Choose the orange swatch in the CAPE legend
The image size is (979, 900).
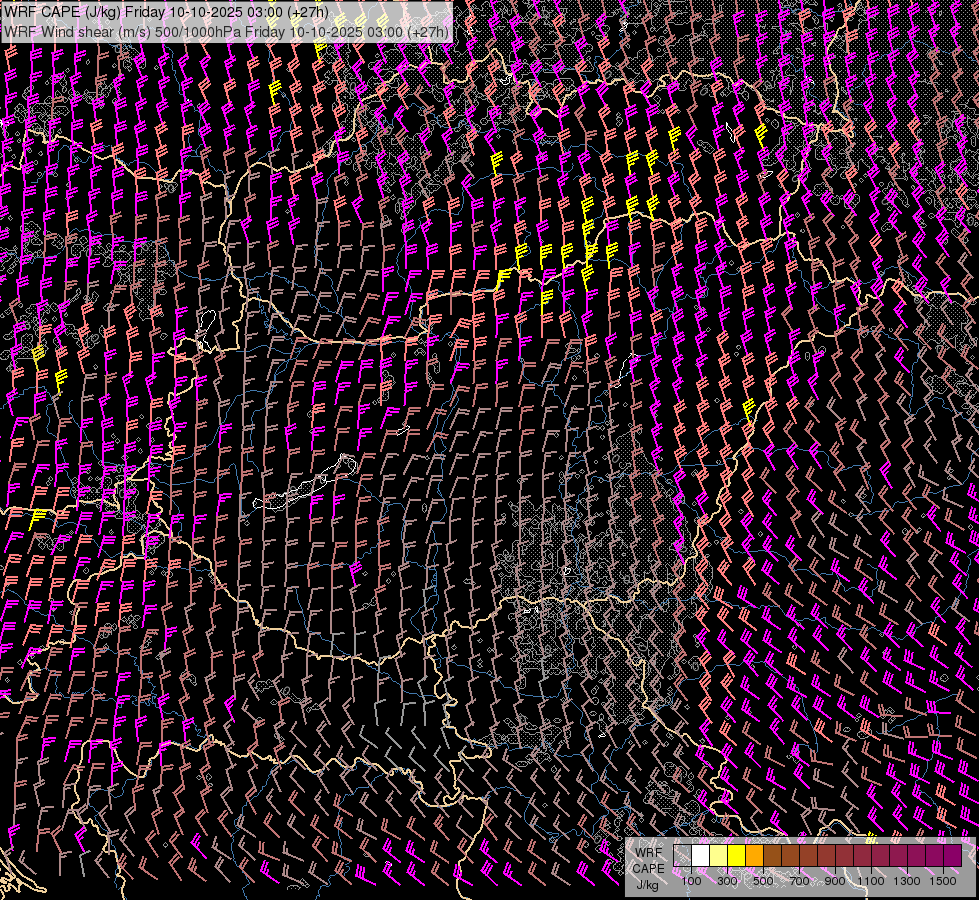[754, 856]
